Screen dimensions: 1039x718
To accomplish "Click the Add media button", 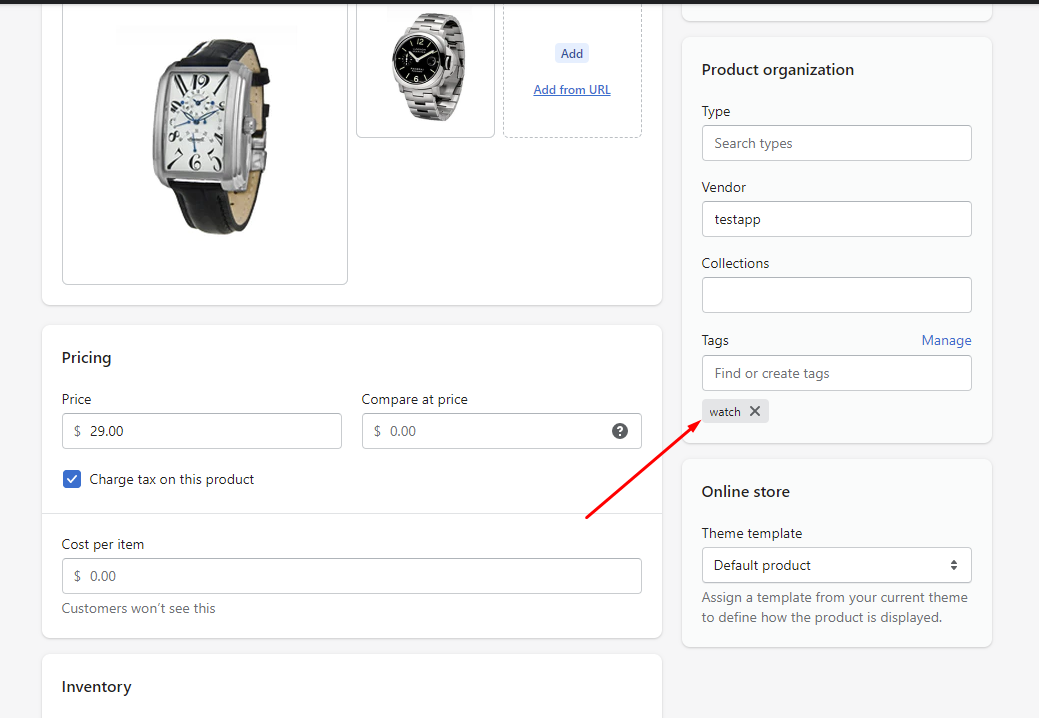I will (x=572, y=54).
